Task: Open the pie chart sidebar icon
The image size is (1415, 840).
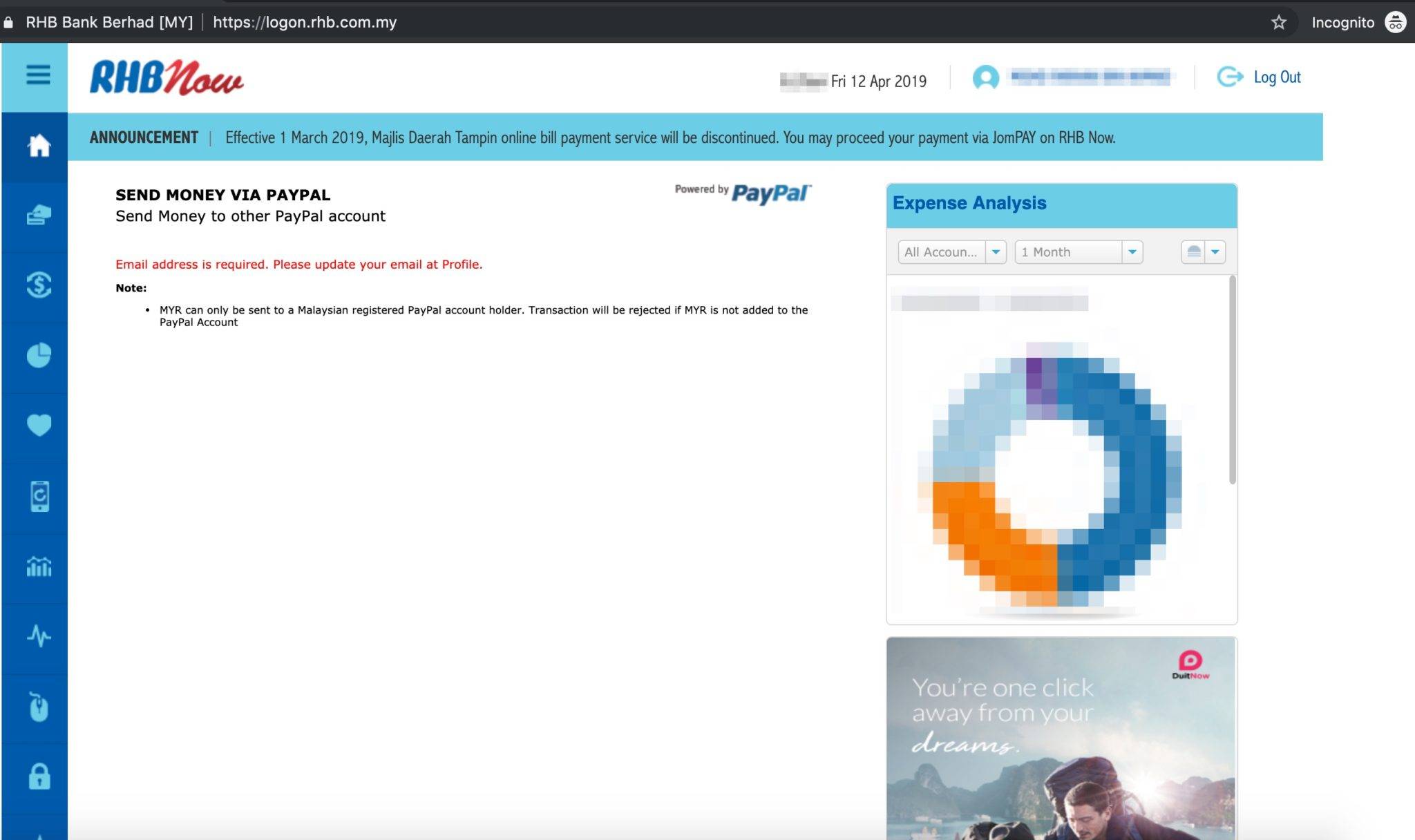Action: (x=39, y=355)
